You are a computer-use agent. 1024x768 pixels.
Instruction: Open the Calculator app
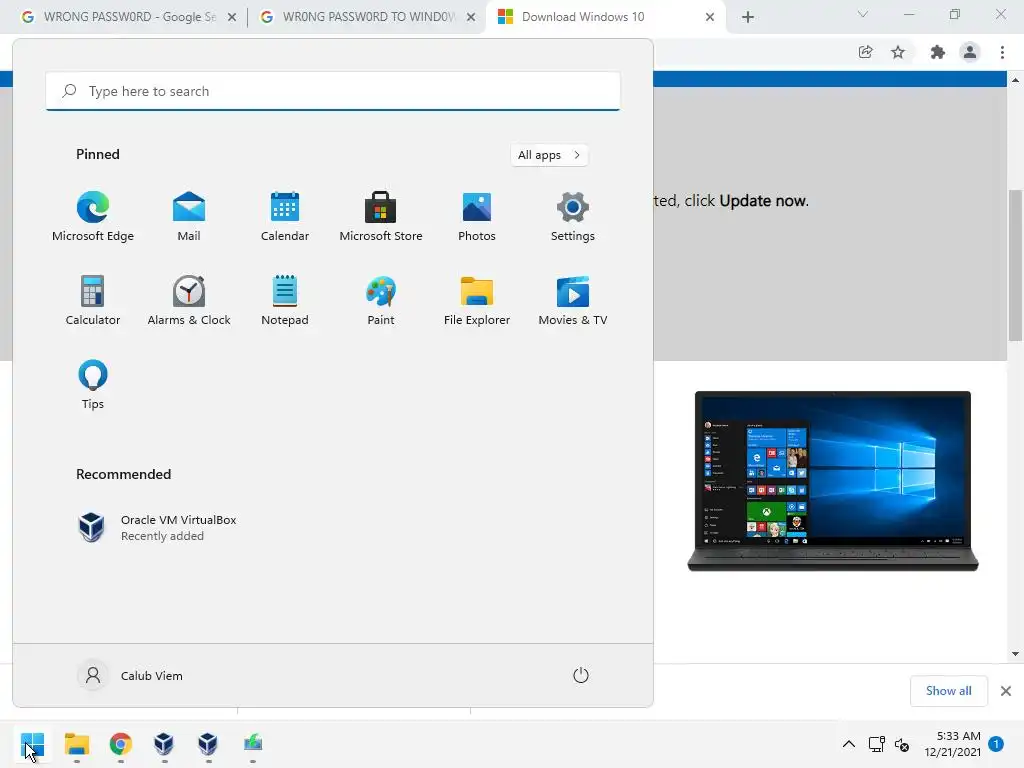[93, 300]
